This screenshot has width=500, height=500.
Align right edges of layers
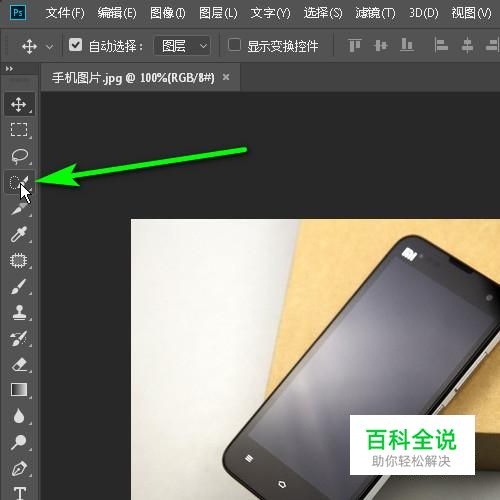[492, 45]
